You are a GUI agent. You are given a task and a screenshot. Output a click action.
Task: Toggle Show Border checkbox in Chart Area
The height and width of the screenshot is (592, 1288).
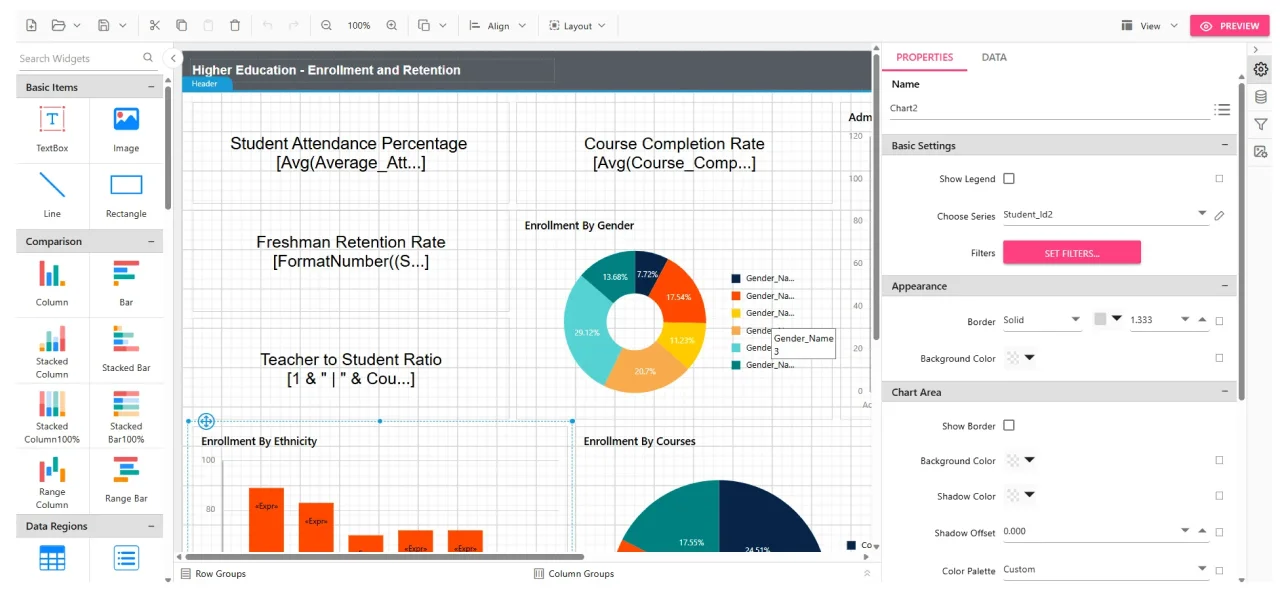pos(1009,425)
